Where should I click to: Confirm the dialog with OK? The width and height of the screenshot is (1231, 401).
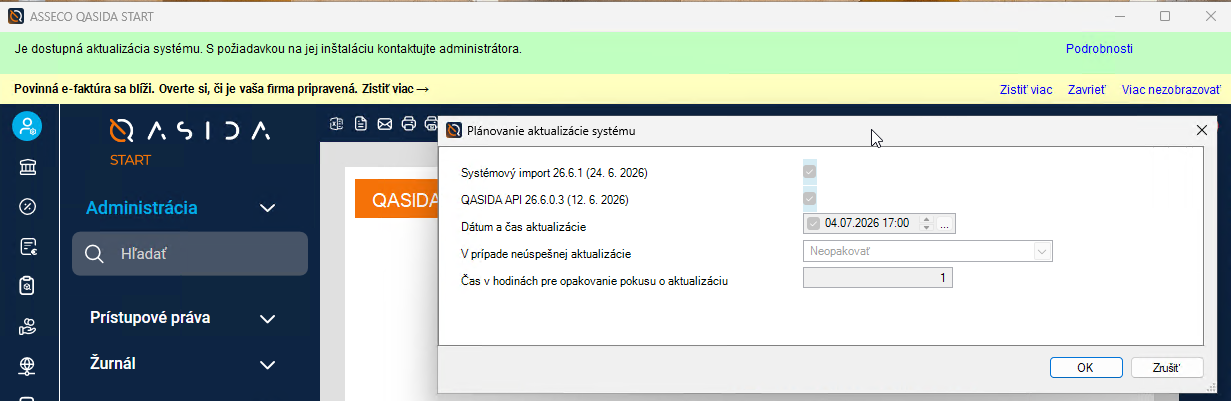coord(1086,367)
